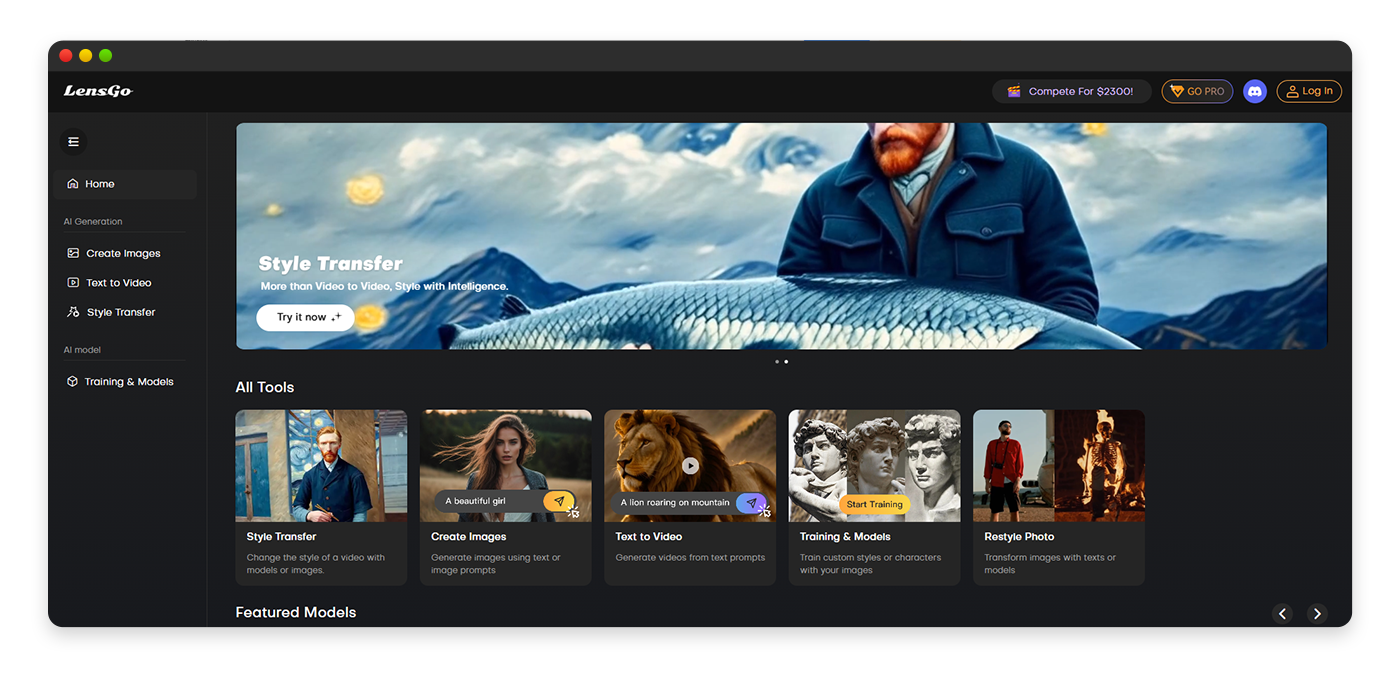This screenshot has width=1400, height=700.
Task: Open the Discord icon button
Action: [x=1254, y=91]
